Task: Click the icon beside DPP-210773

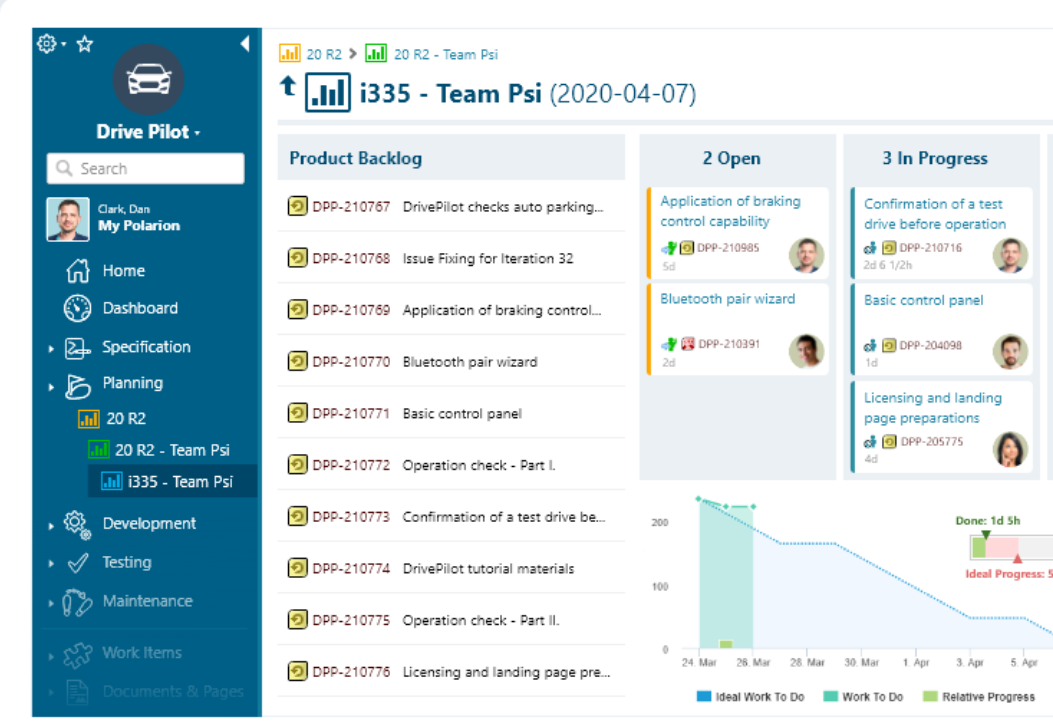Action: click(297, 516)
